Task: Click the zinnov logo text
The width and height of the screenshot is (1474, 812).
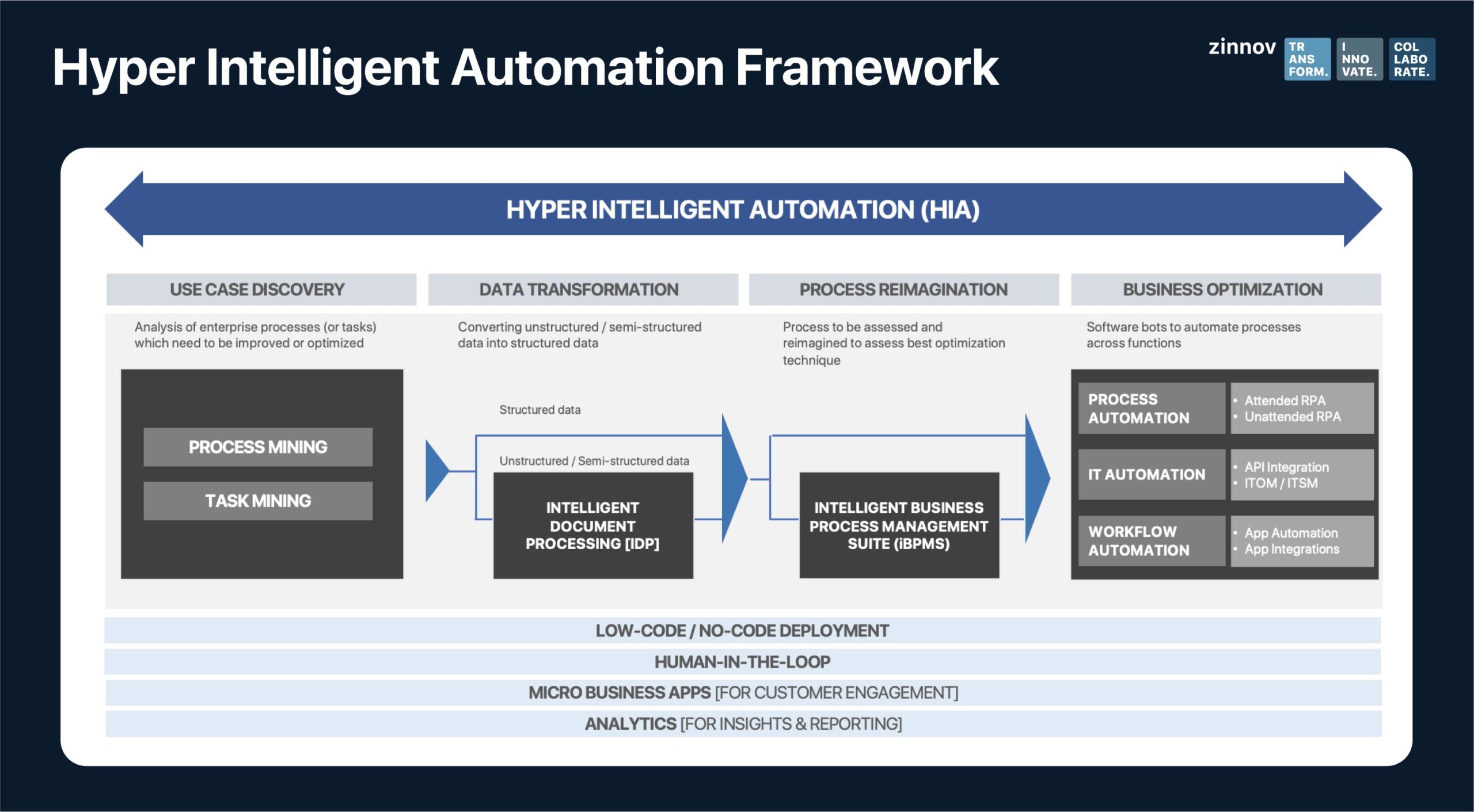Action: pos(1242,47)
